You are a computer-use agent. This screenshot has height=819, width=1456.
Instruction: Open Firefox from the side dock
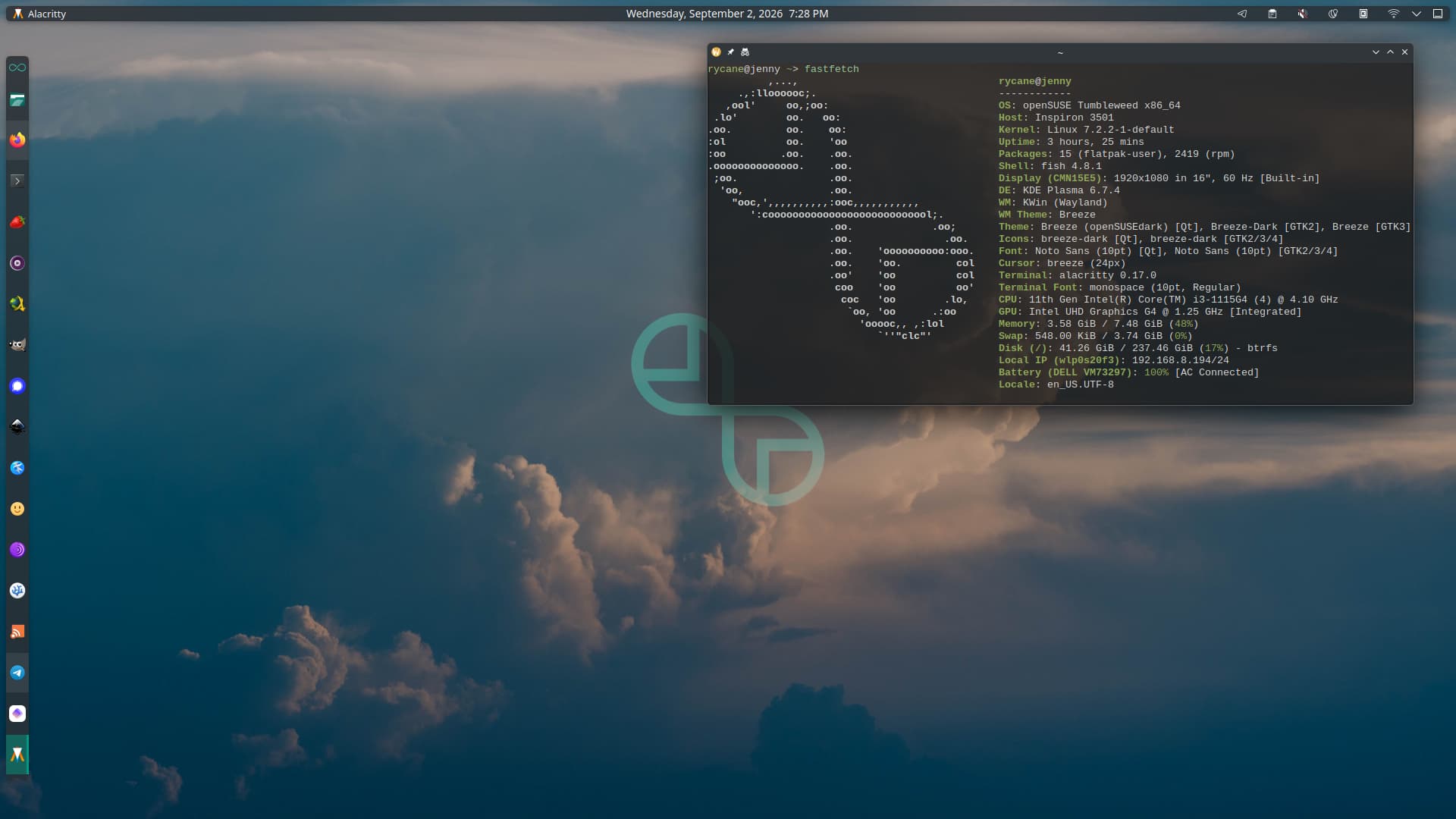pos(17,140)
